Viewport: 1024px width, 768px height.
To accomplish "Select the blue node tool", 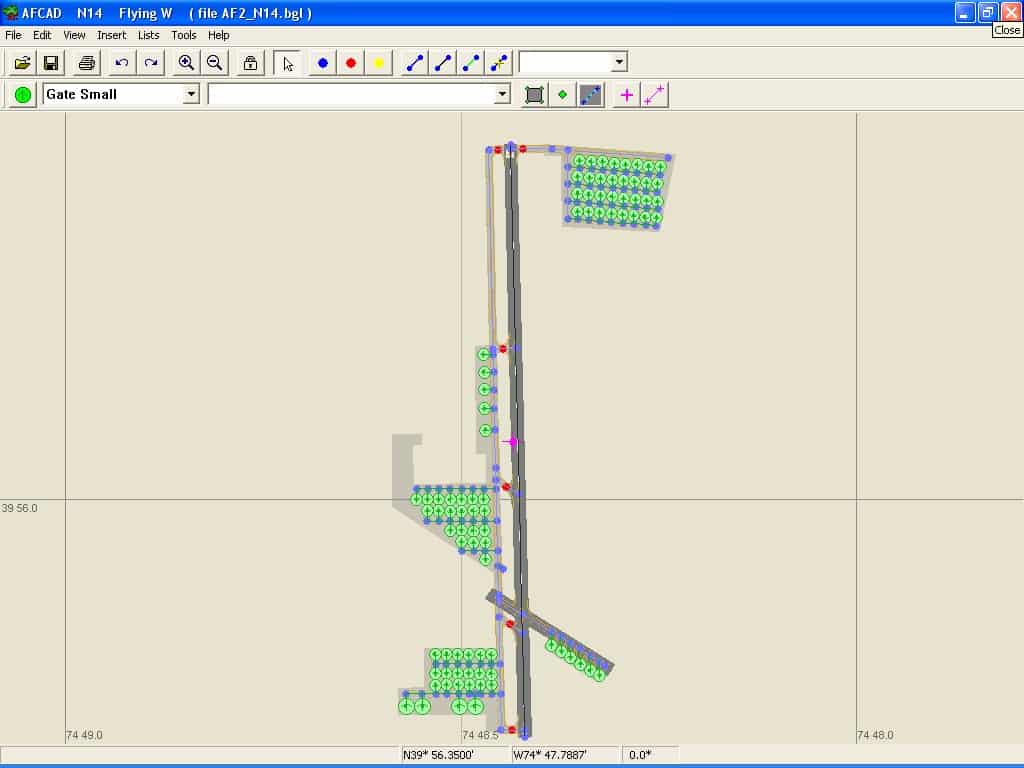I will [x=323, y=63].
